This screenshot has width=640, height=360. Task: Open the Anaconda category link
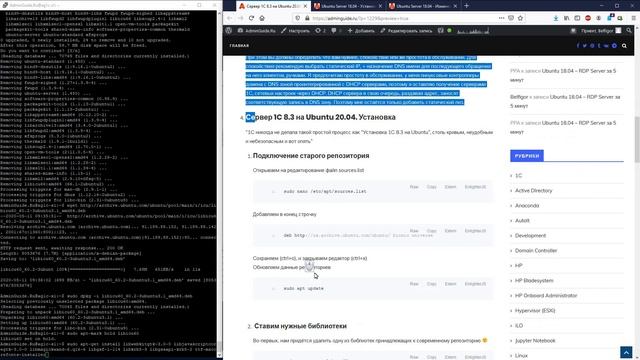tap(527, 206)
